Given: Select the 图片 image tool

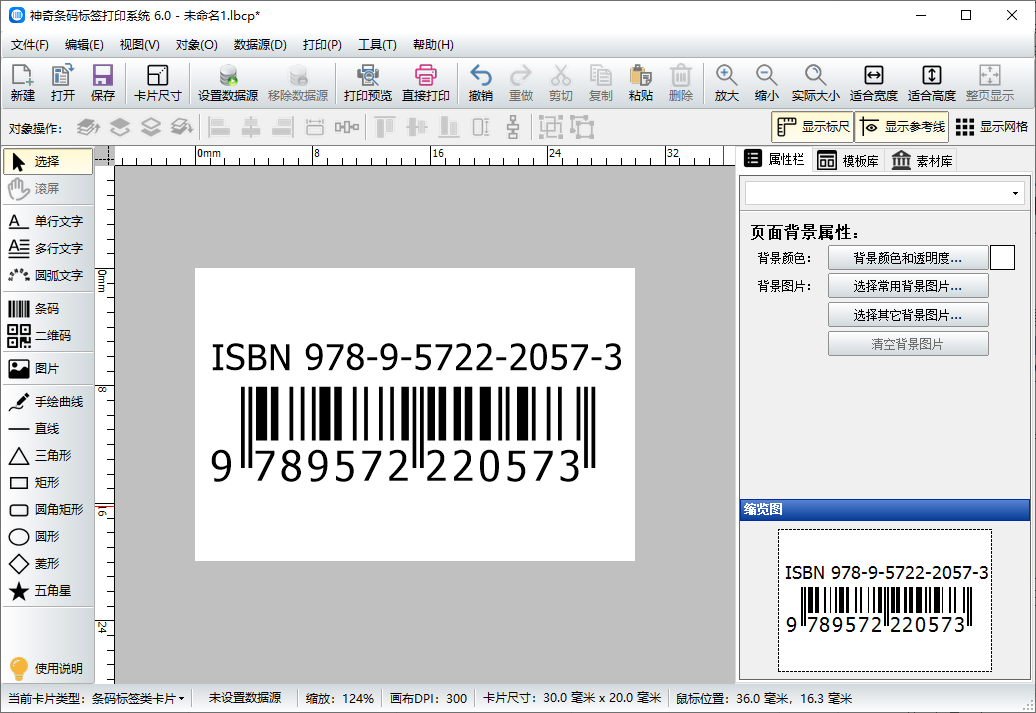Looking at the screenshot, I should (x=48, y=369).
